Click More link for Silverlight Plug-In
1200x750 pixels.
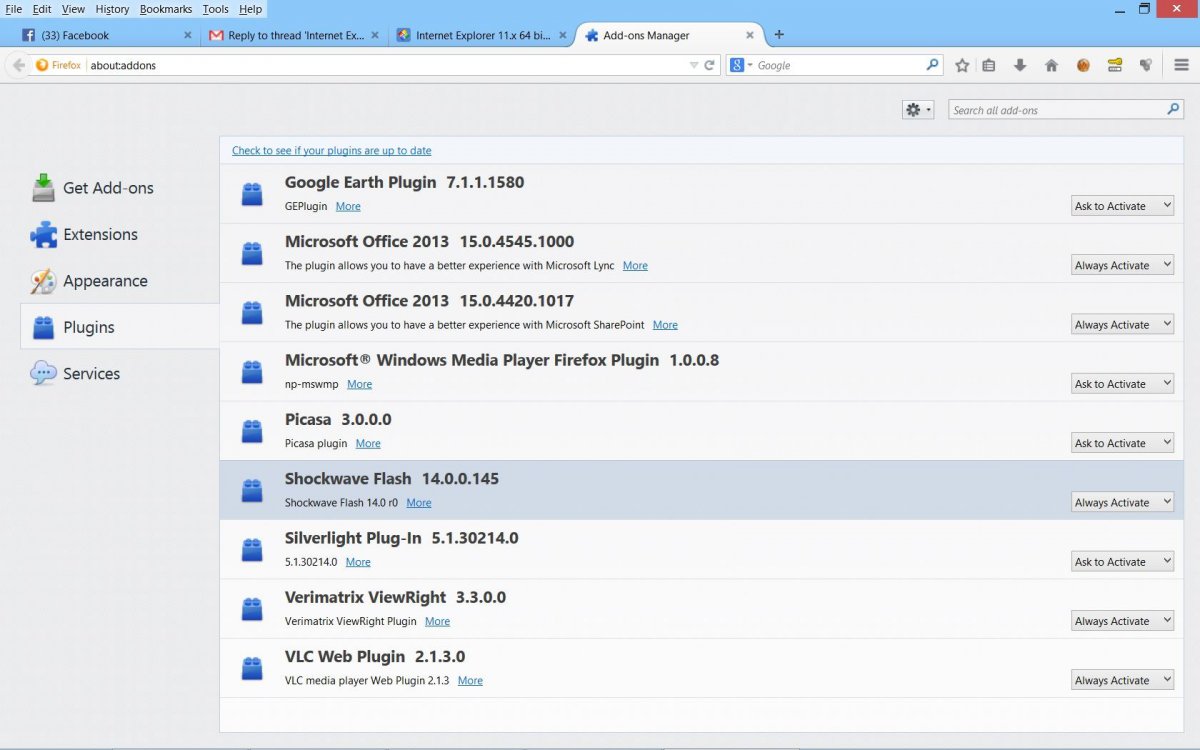coord(358,562)
